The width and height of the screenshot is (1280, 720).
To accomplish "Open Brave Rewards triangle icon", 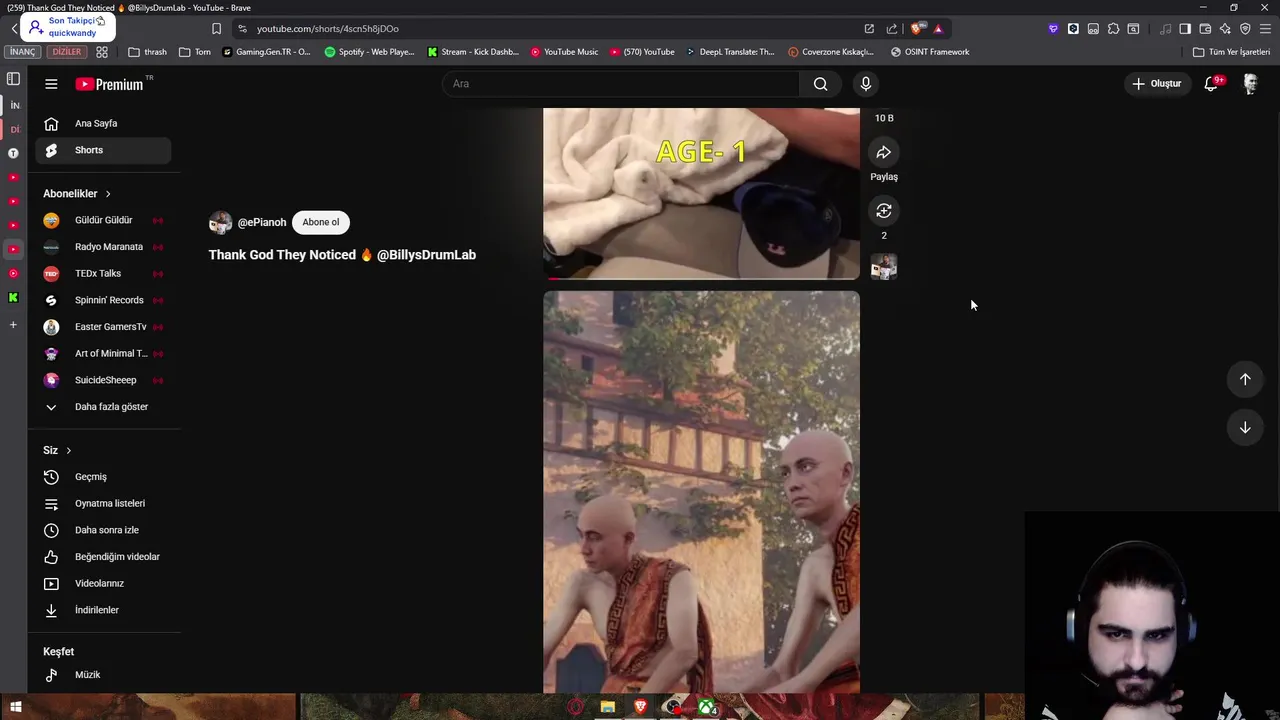I will (938, 29).
